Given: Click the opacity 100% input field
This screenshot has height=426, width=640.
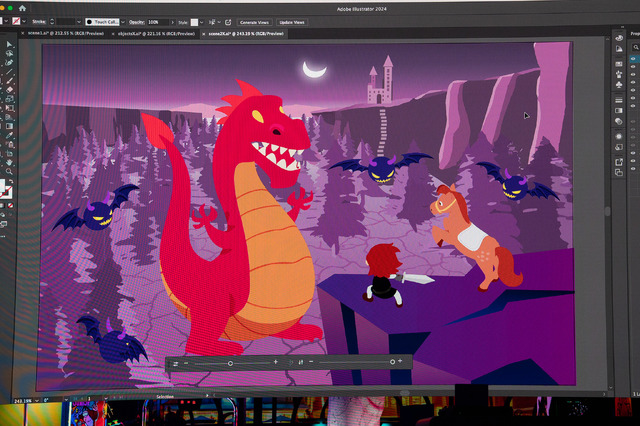Looking at the screenshot, I should pos(158,22).
